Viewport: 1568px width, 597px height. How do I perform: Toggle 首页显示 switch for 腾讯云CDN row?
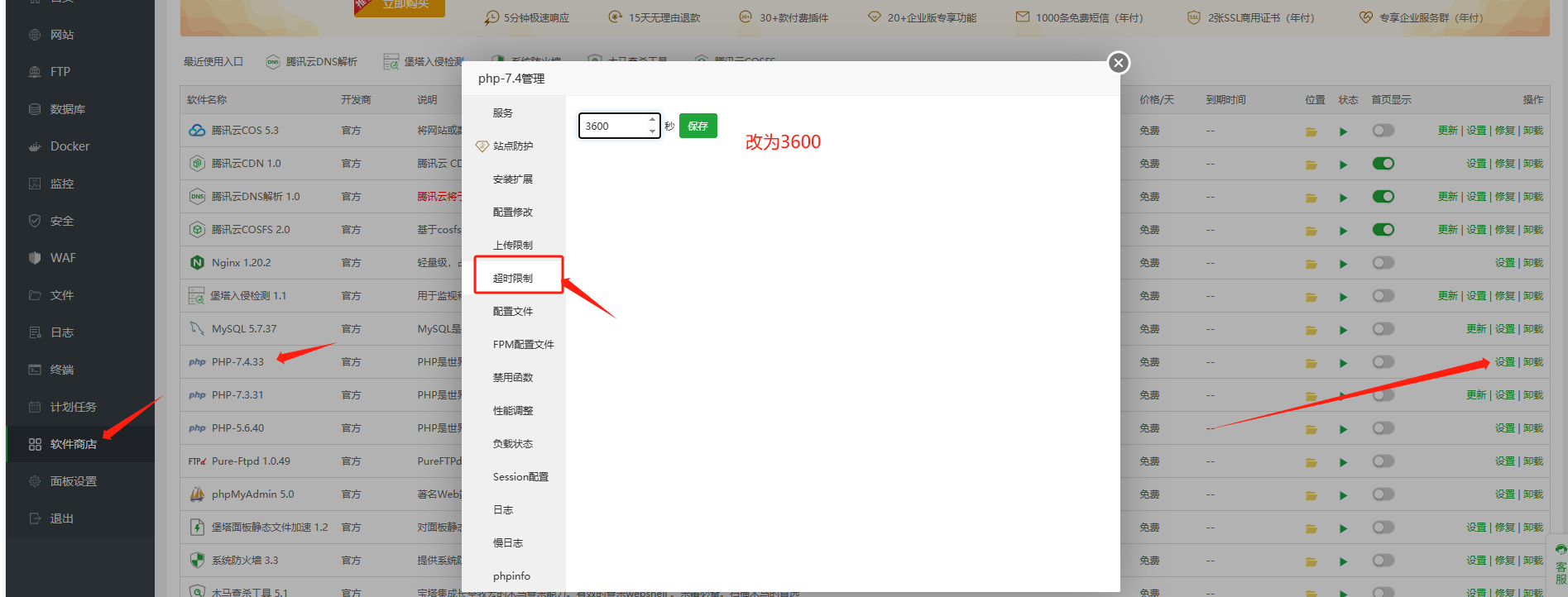pos(1383,164)
